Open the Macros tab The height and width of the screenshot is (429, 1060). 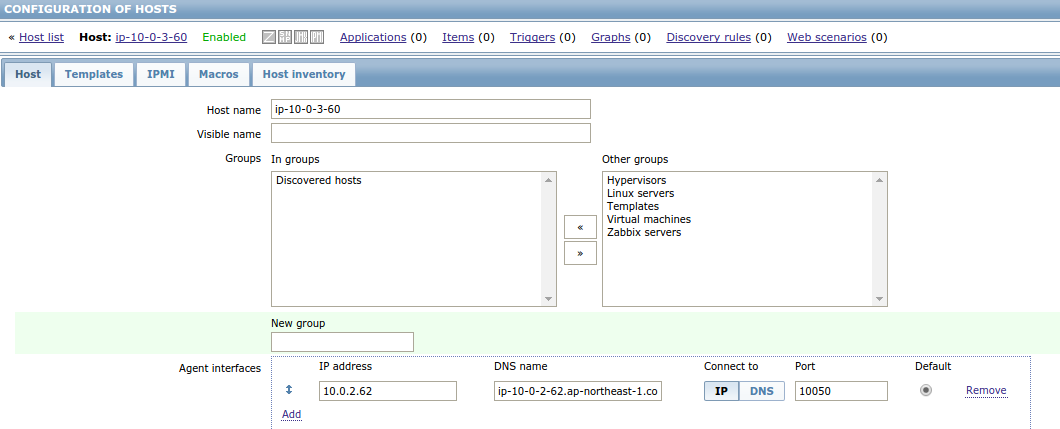coord(218,74)
